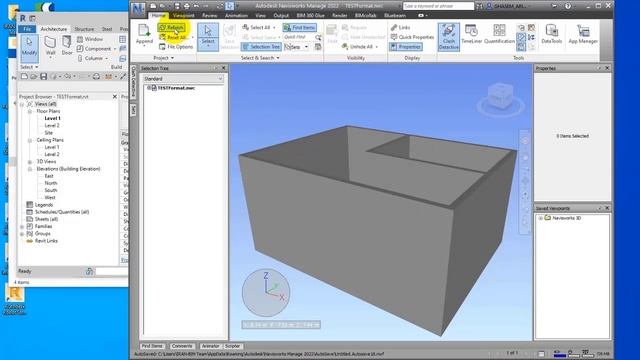
Task: Select Level 1 floor plan in Project Browser
Action: 52,118
